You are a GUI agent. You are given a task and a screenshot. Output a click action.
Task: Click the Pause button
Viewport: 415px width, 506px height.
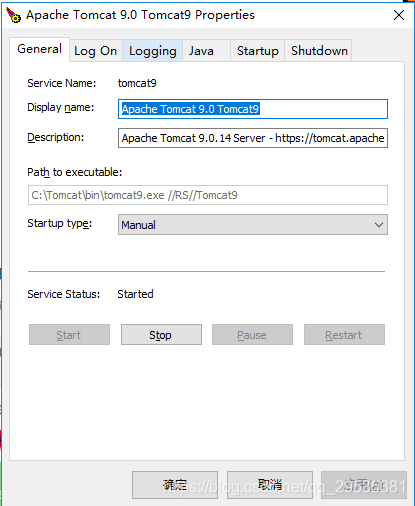coord(252,335)
